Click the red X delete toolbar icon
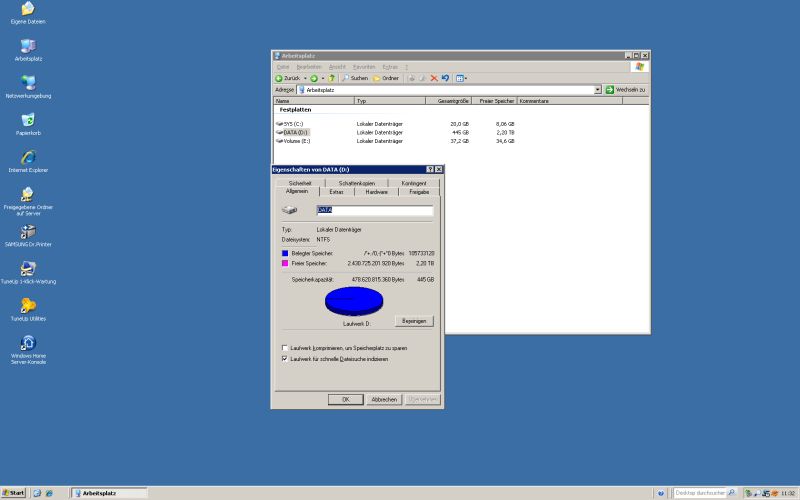 434,78
